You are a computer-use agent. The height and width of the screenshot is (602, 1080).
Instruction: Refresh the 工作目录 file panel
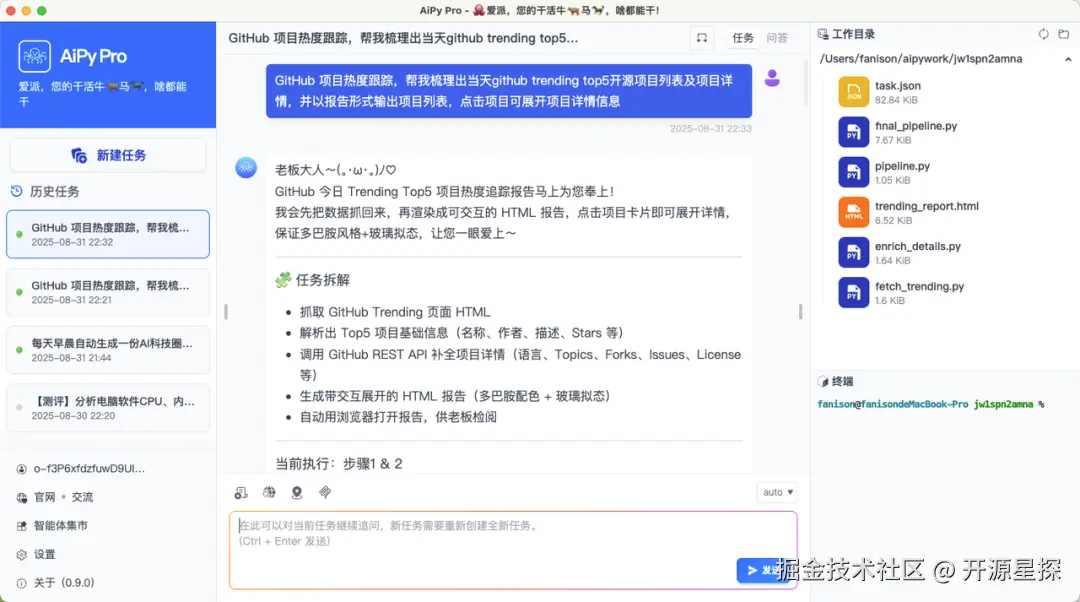point(1042,33)
